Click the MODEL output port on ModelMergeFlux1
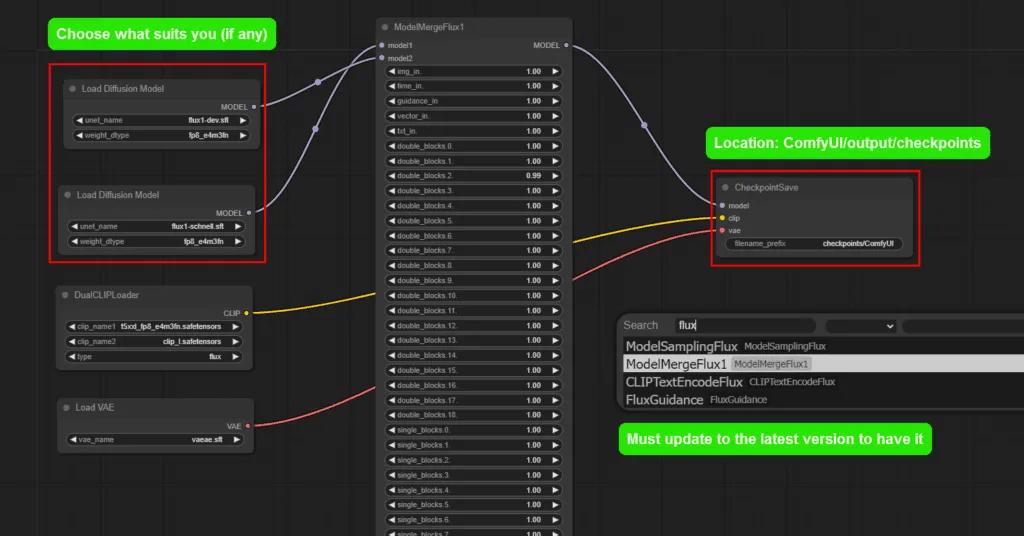 (x=566, y=45)
